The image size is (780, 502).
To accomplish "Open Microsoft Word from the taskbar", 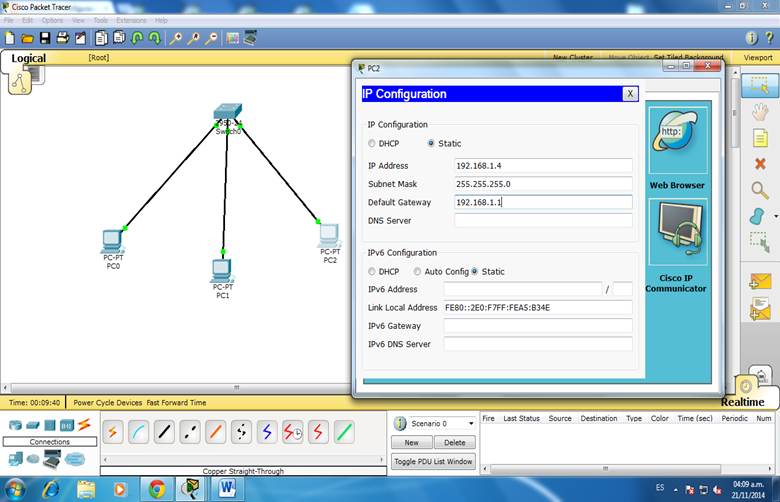I will (x=227, y=490).
